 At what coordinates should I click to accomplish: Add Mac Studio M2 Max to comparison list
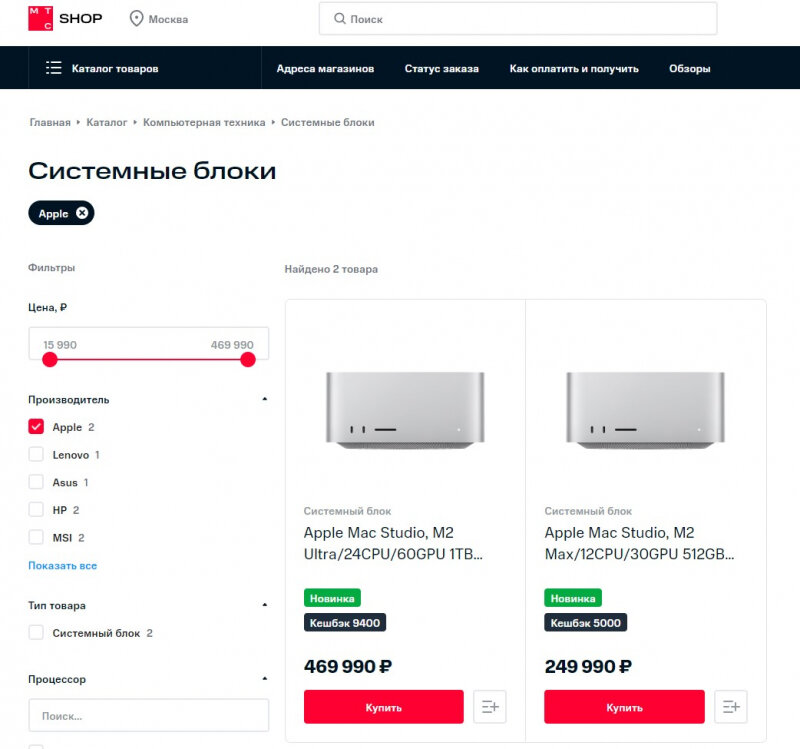click(x=731, y=707)
